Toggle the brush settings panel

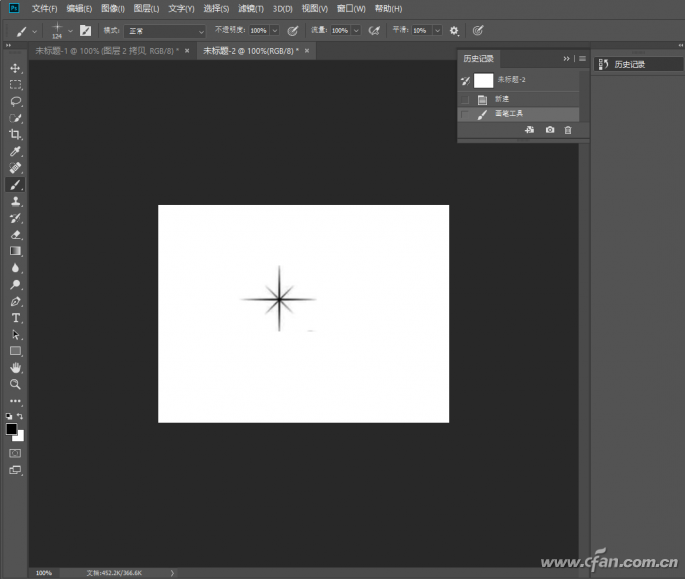click(86, 31)
